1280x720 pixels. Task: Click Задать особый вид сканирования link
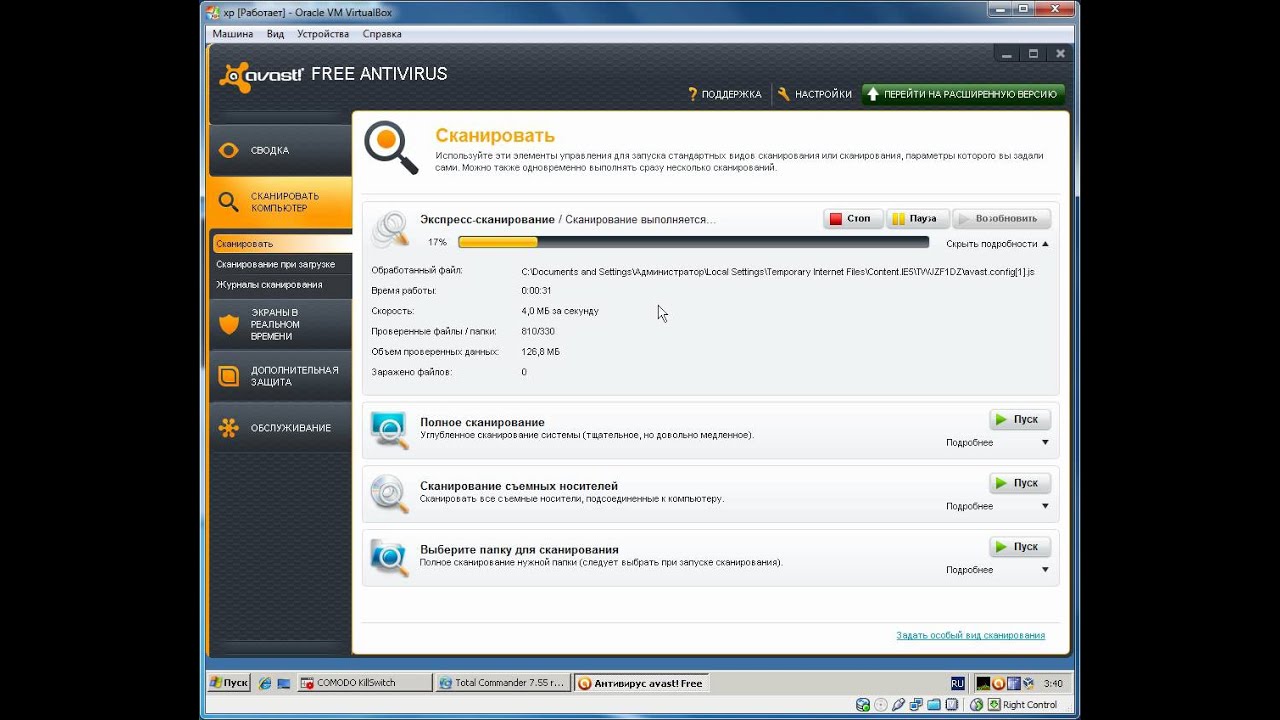(971, 635)
